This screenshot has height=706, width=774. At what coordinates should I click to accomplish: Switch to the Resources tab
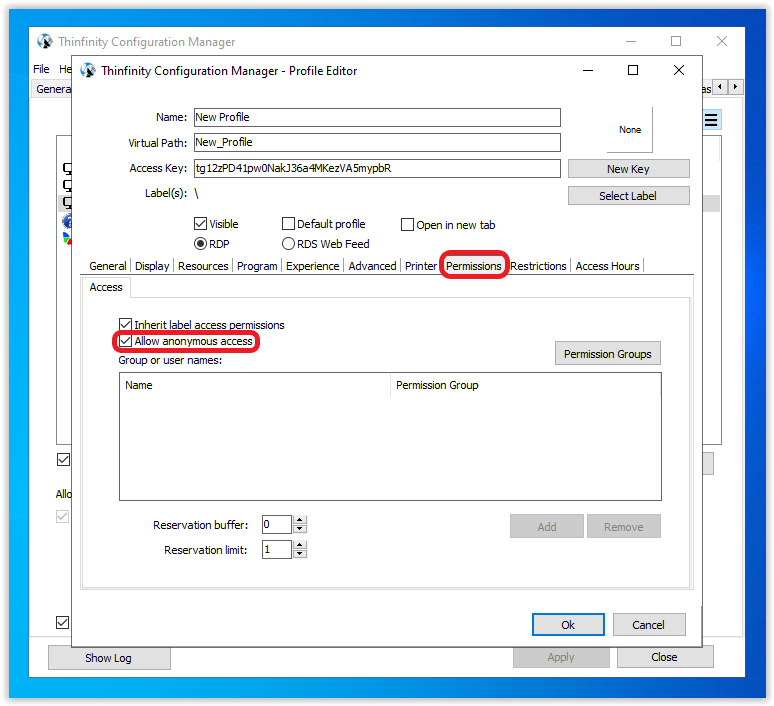(203, 266)
